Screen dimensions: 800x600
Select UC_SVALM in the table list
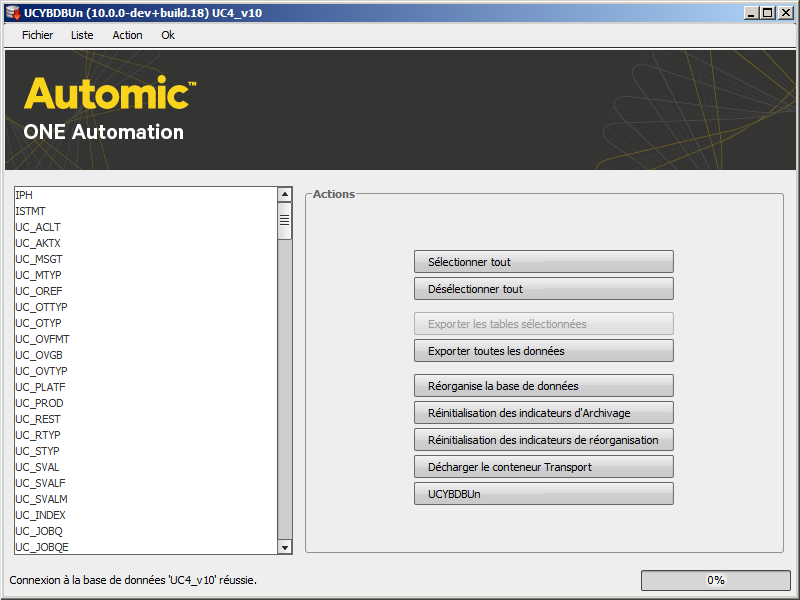146,499
